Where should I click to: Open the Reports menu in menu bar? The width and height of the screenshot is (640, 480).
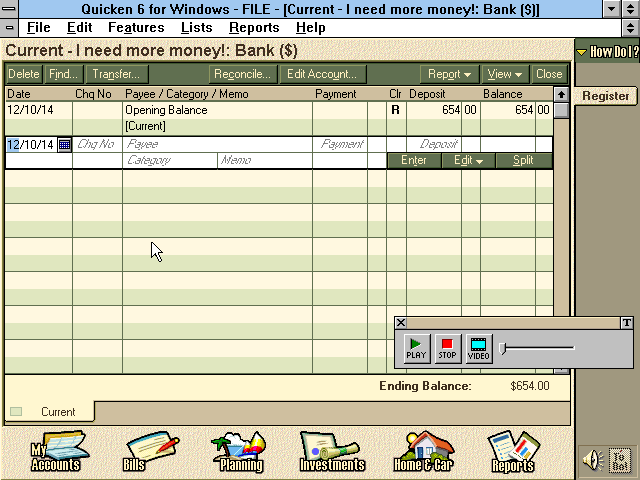[x=254, y=28]
